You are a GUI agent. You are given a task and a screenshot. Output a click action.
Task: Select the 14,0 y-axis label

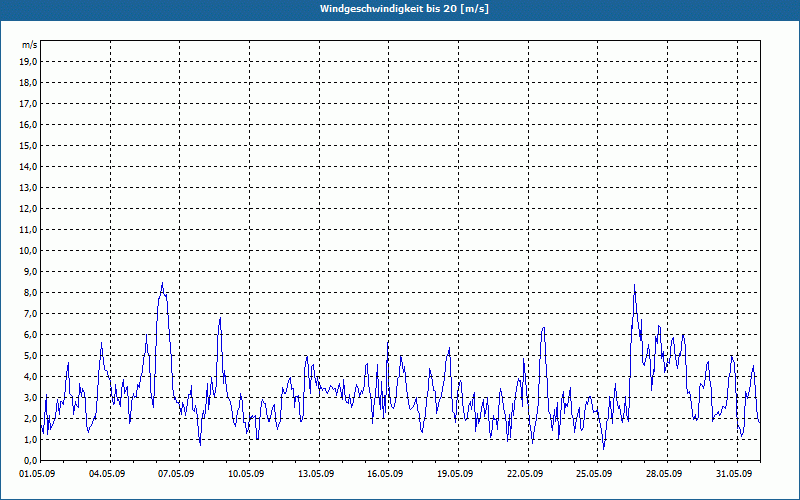coord(28,166)
